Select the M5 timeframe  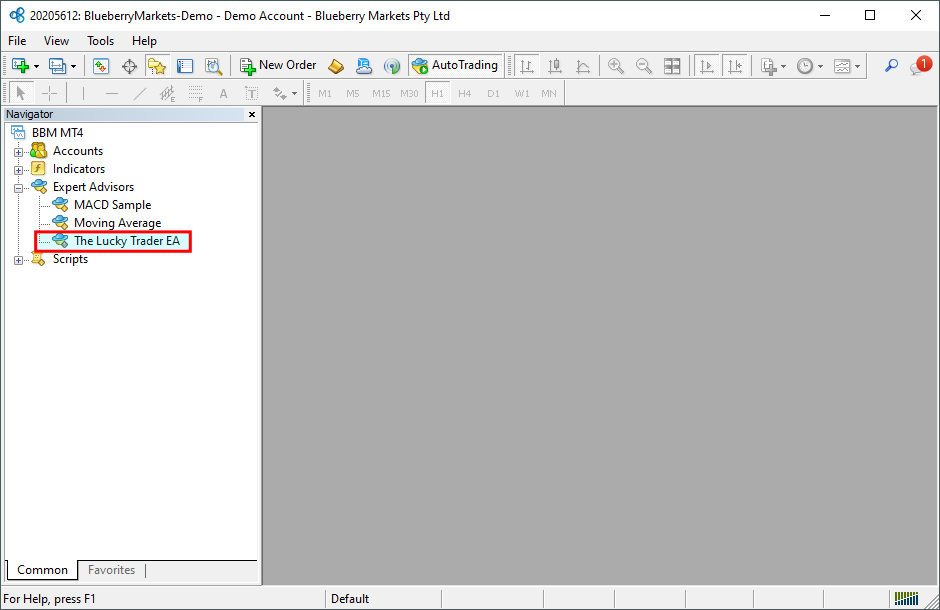pyautogui.click(x=352, y=93)
